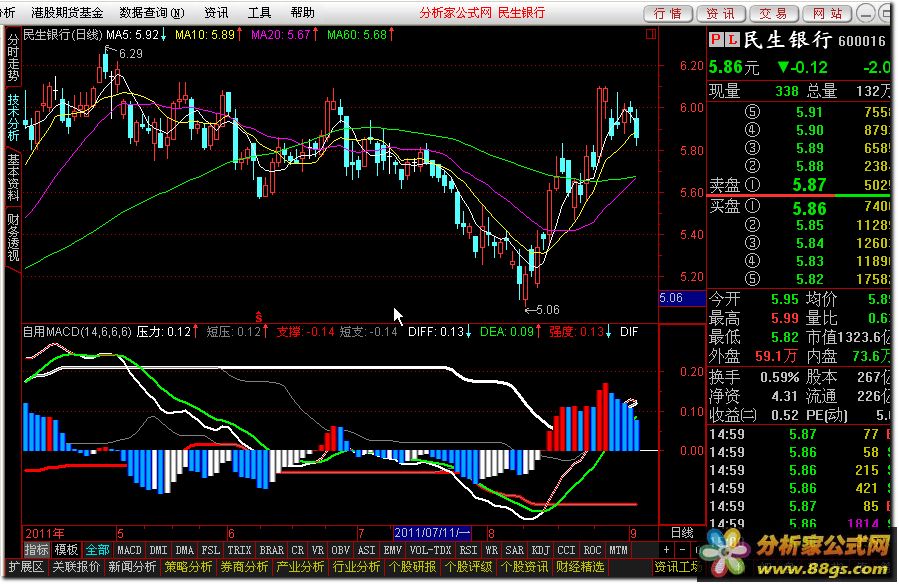899x584 pixels.
Task: Select the WR indicator
Action: pyautogui.click(x=491, y=550)
